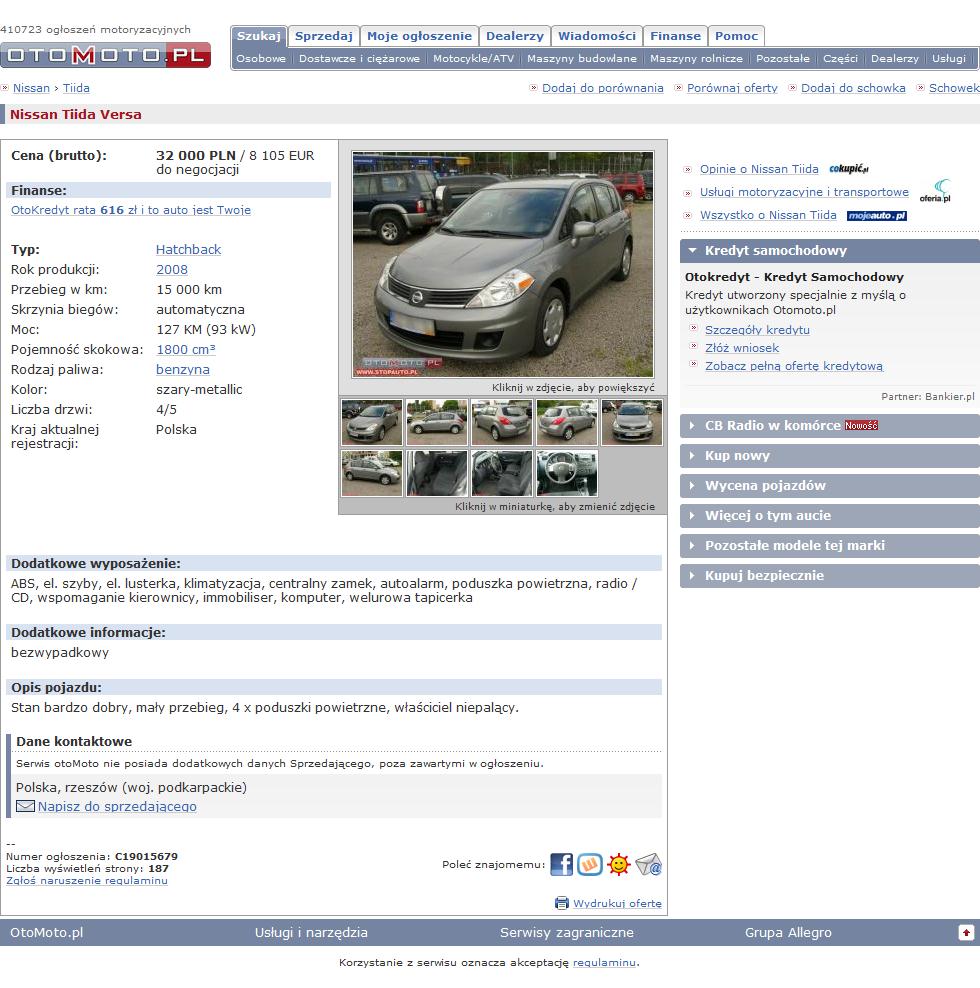Select the head-on front view thumbnail
This screenshot has width=980, height=988.
click(x=632, y=422)
